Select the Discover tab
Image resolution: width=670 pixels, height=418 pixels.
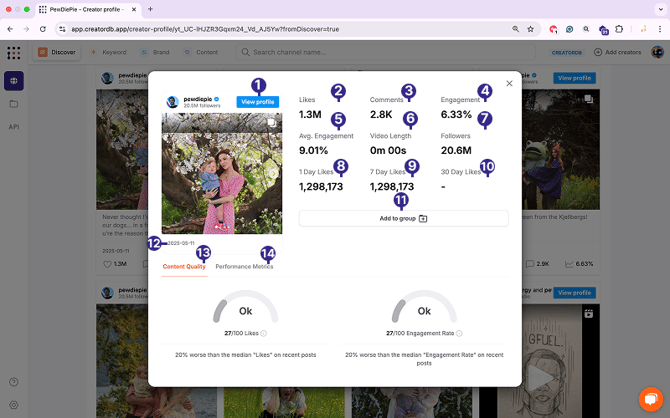pos(57,52)
